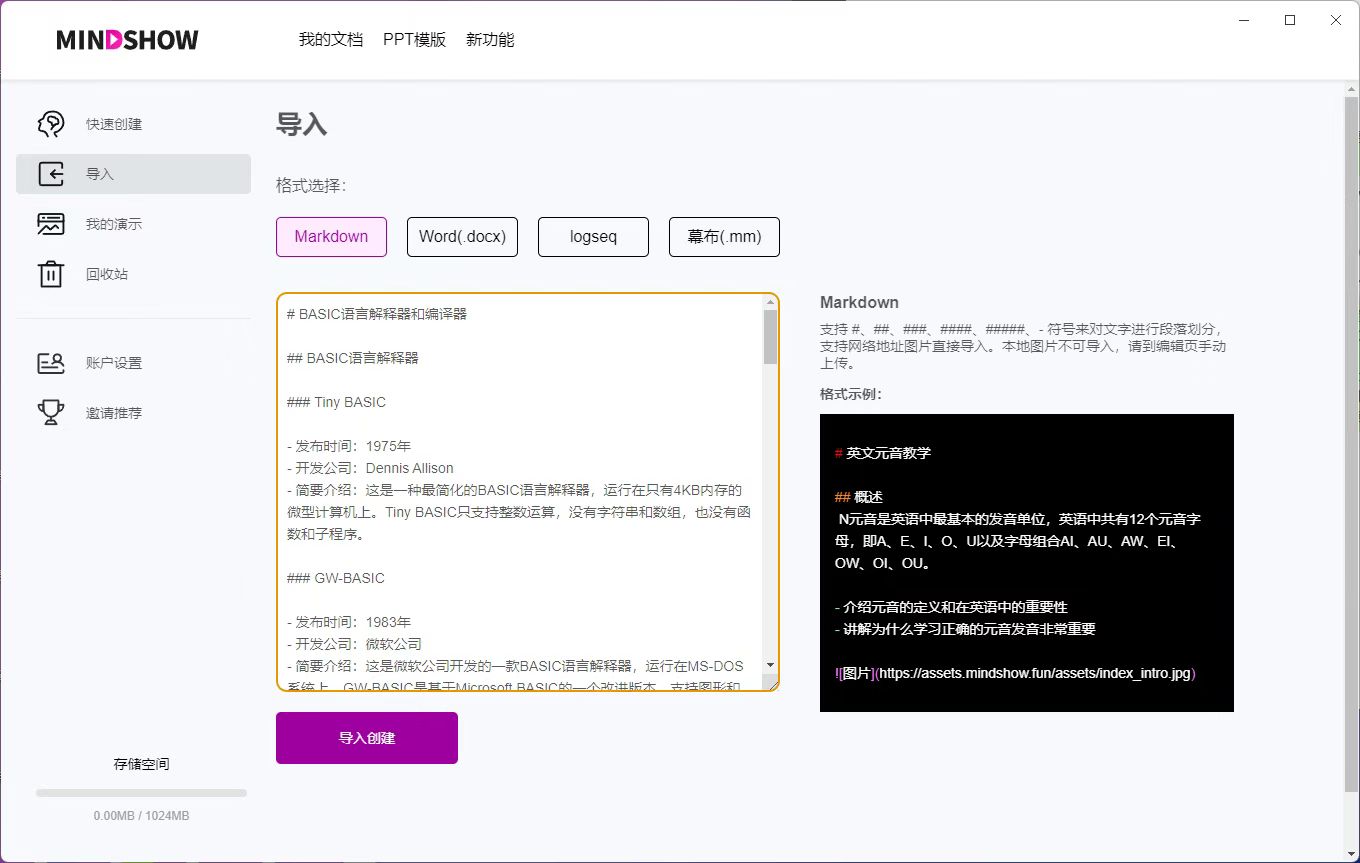Viewport: 1360px width, 863px height.
Task: Open the PPT模版 menu item
Action: (x=414, y=40)
